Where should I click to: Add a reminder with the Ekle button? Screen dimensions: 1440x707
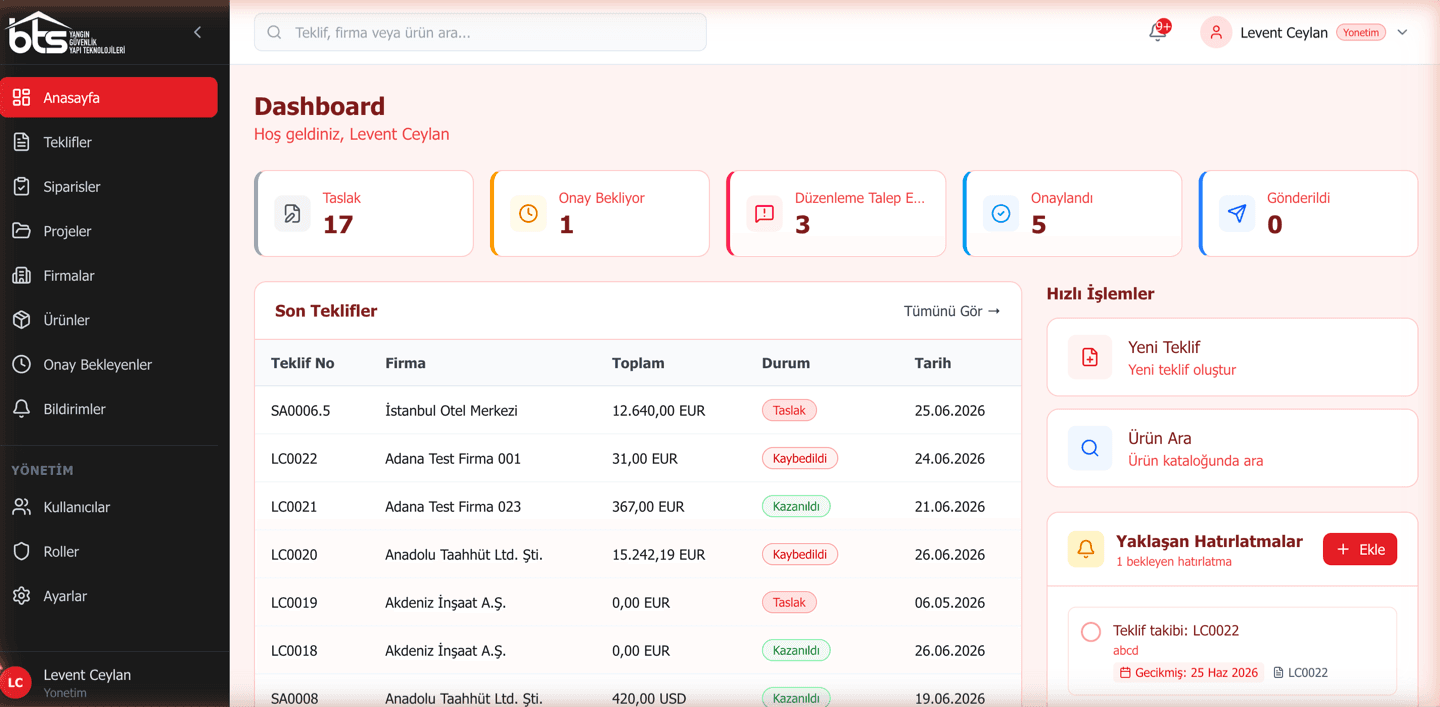point(1360,549)
